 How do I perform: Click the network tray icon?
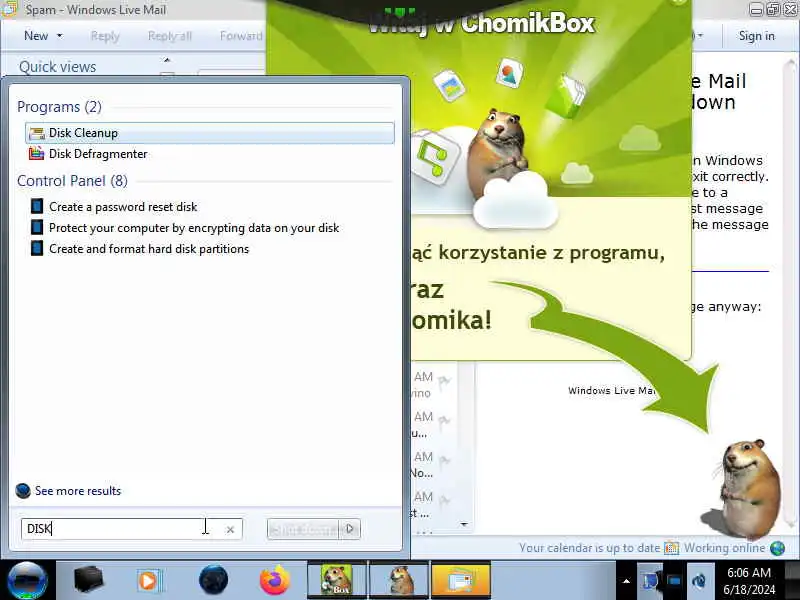pyautogui.click(x=674, y=581)
